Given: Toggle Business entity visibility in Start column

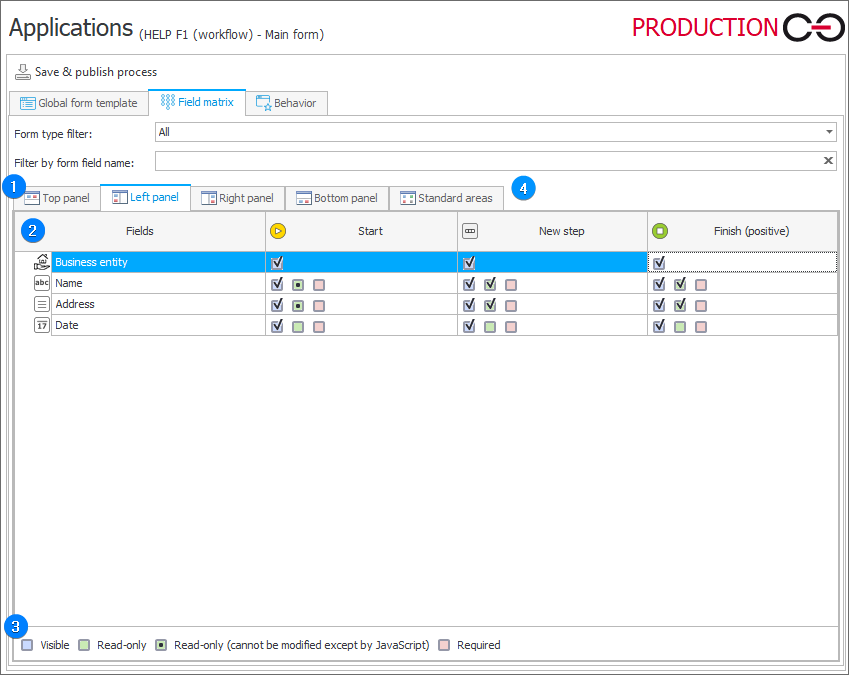Looking at the screenshot, I should pyautogui.click(x=277, y=263).
